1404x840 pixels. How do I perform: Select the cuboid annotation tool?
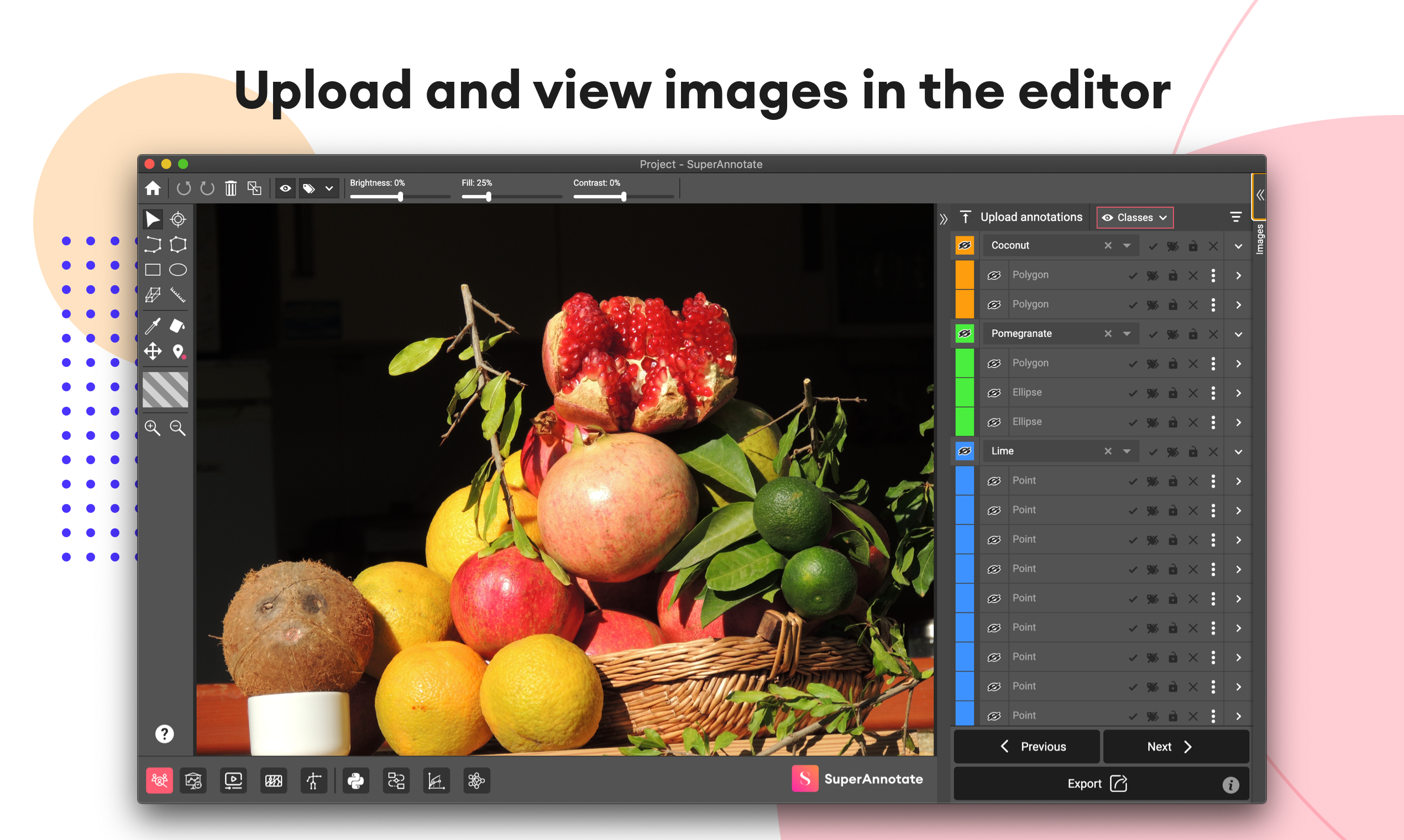153,296
